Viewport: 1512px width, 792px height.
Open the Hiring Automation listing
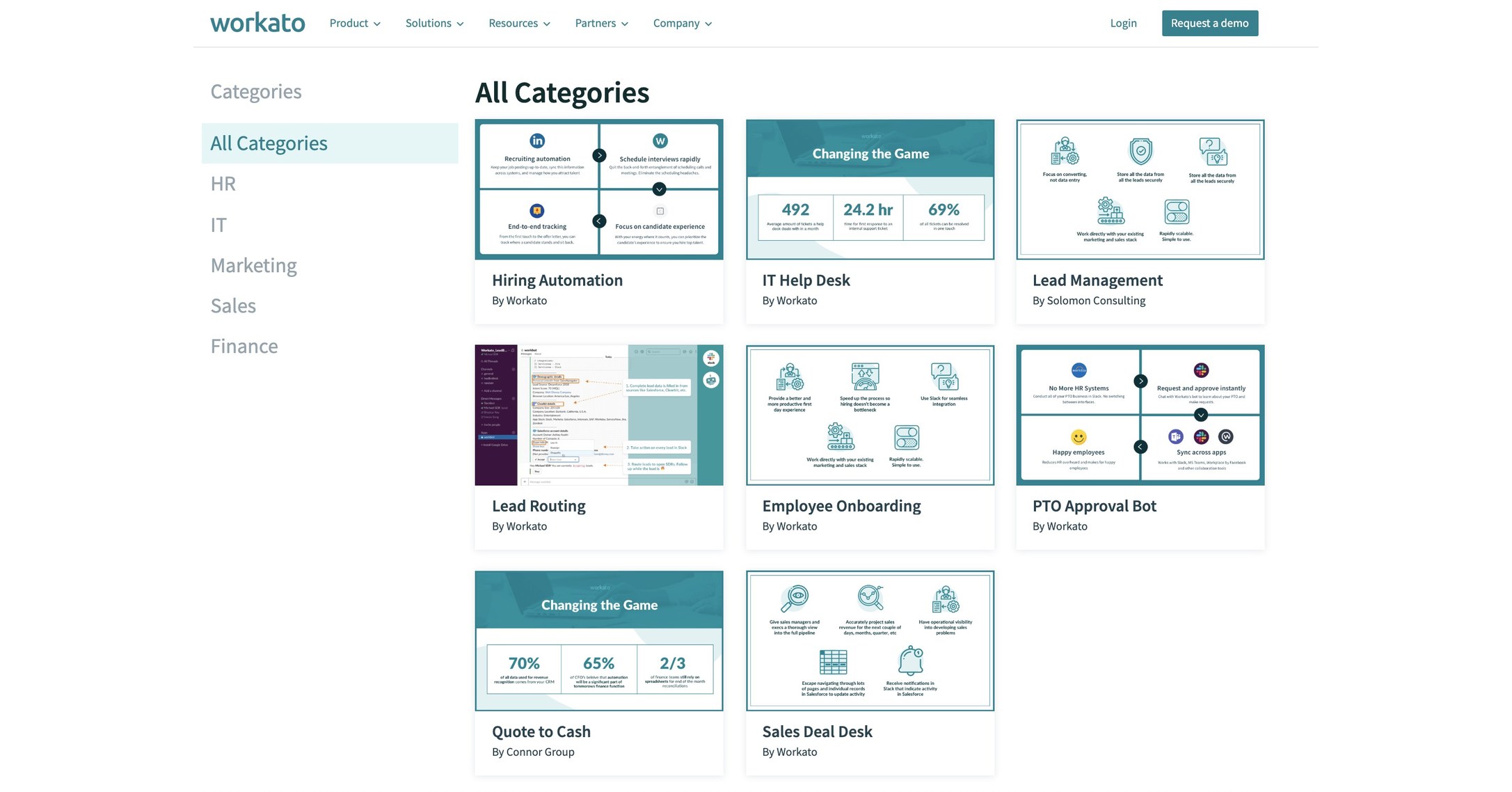(x=598, y=189)
